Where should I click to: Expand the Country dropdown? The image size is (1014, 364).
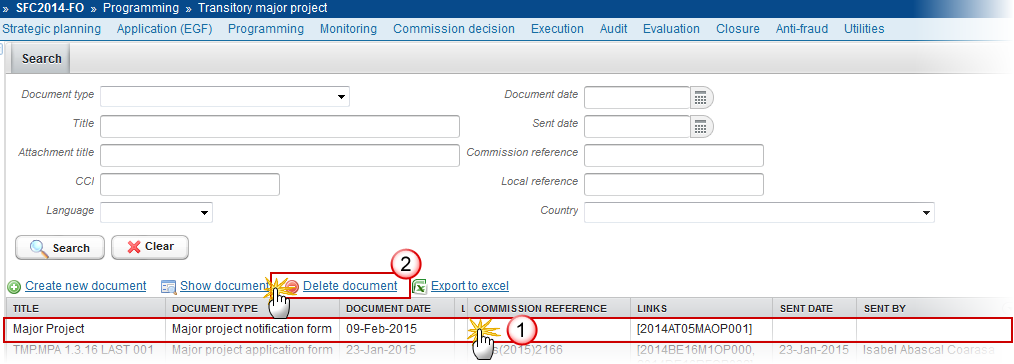tap(926, 212)
